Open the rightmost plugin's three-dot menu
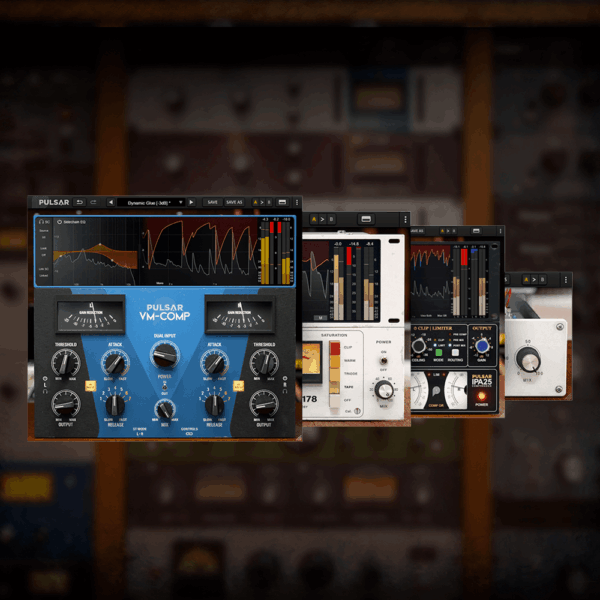Viewport: 600px width, 600px height. [566, 280]
